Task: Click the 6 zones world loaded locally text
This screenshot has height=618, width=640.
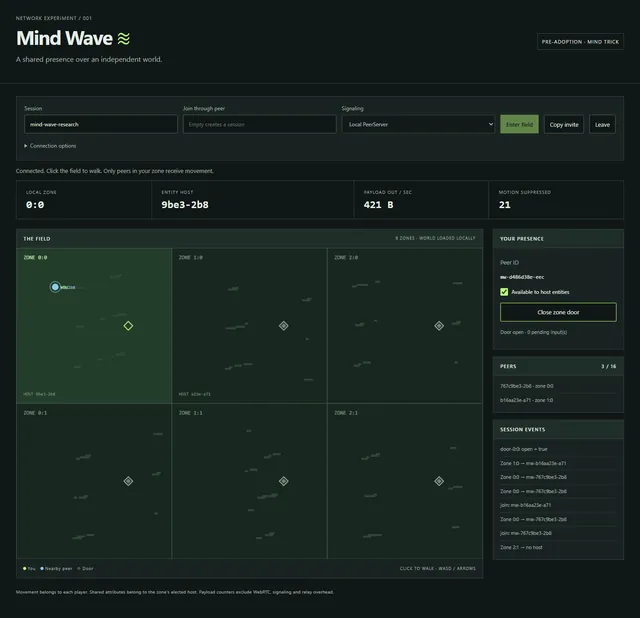Action: [435, 238]
